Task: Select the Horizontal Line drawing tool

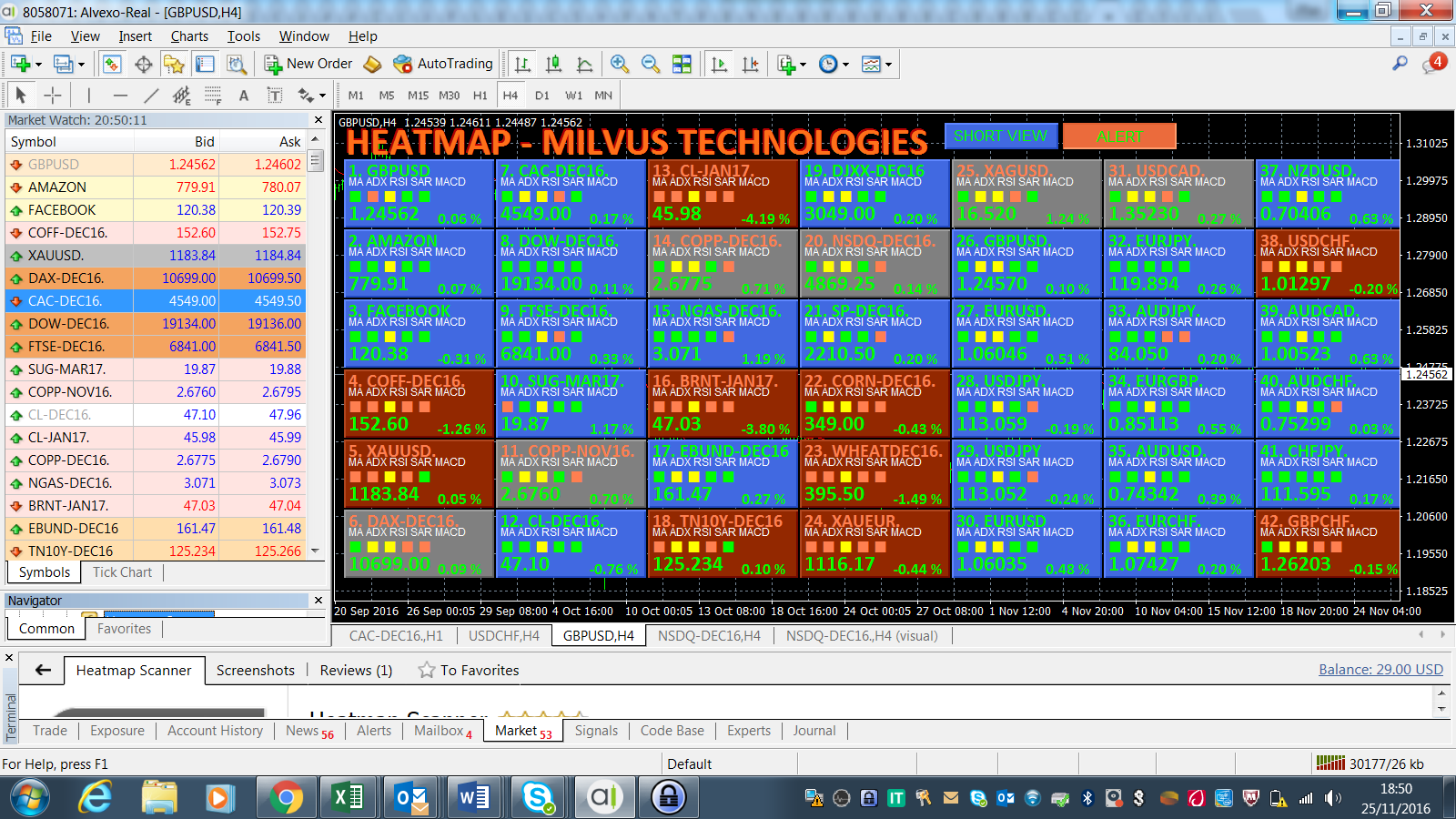Action: [x=120, y=95]
